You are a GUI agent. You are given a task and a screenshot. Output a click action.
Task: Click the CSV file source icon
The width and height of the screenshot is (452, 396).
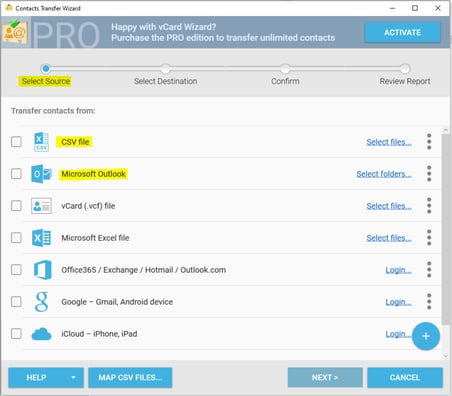41,142
